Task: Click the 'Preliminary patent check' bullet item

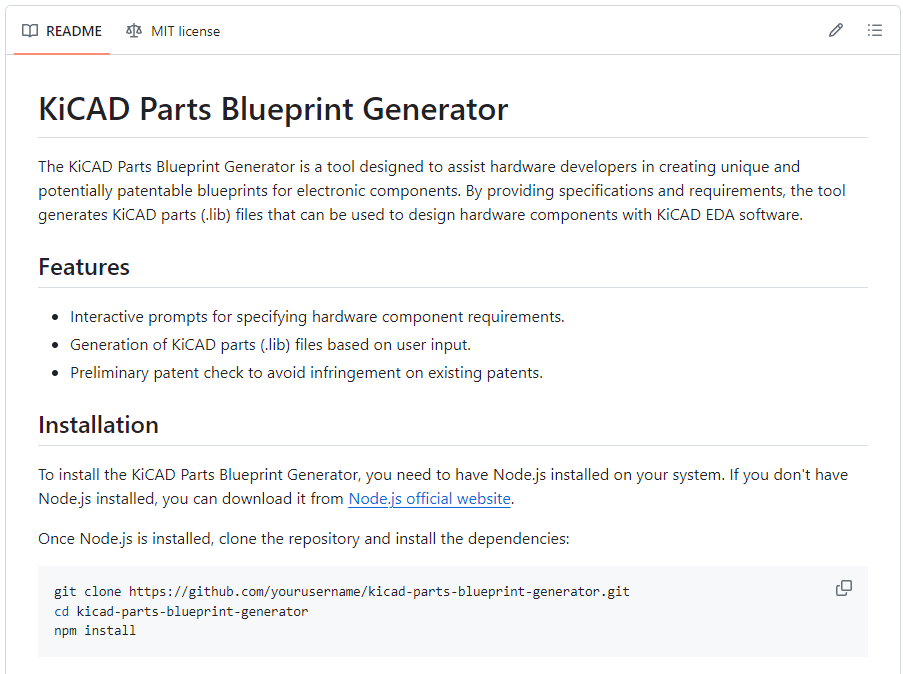Action: tap(306, 373)
